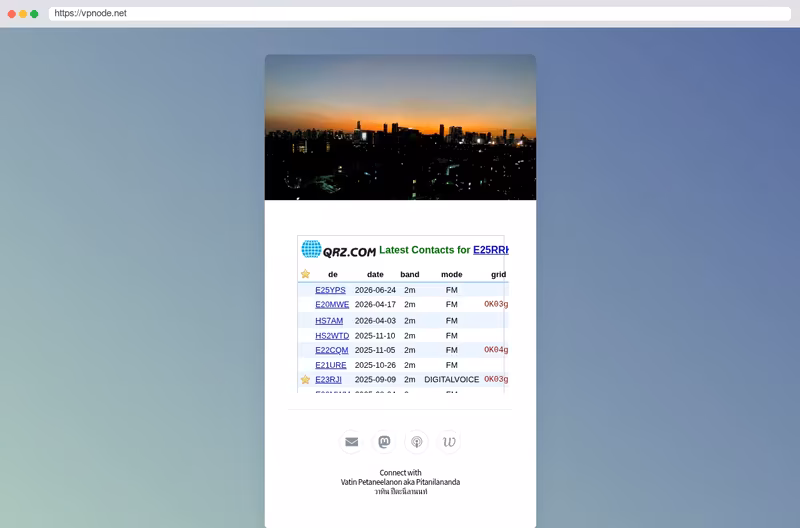Open callsign link E22CQM
800x528 pixels.
(332, 350)
